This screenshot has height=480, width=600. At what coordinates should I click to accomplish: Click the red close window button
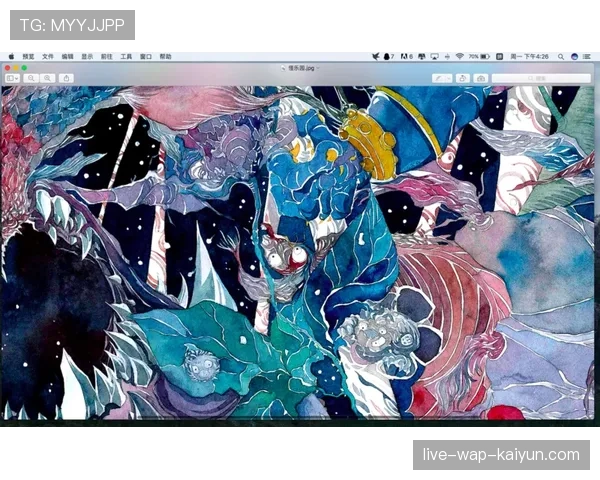tap(8, 68)
